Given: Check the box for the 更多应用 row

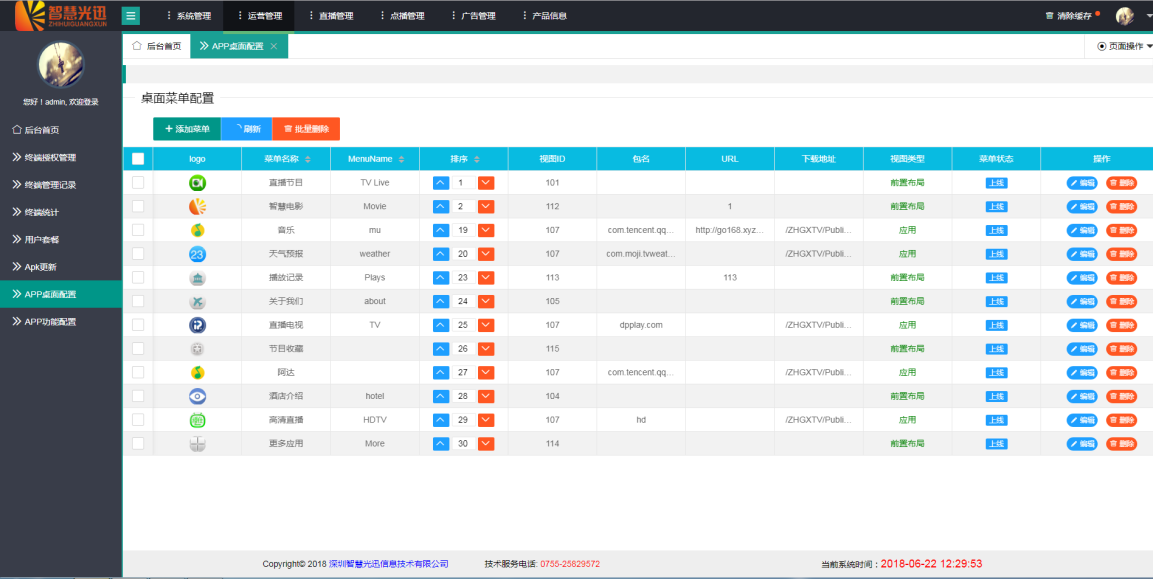Looking at the screenshot, I should click(x=138, y=443).
